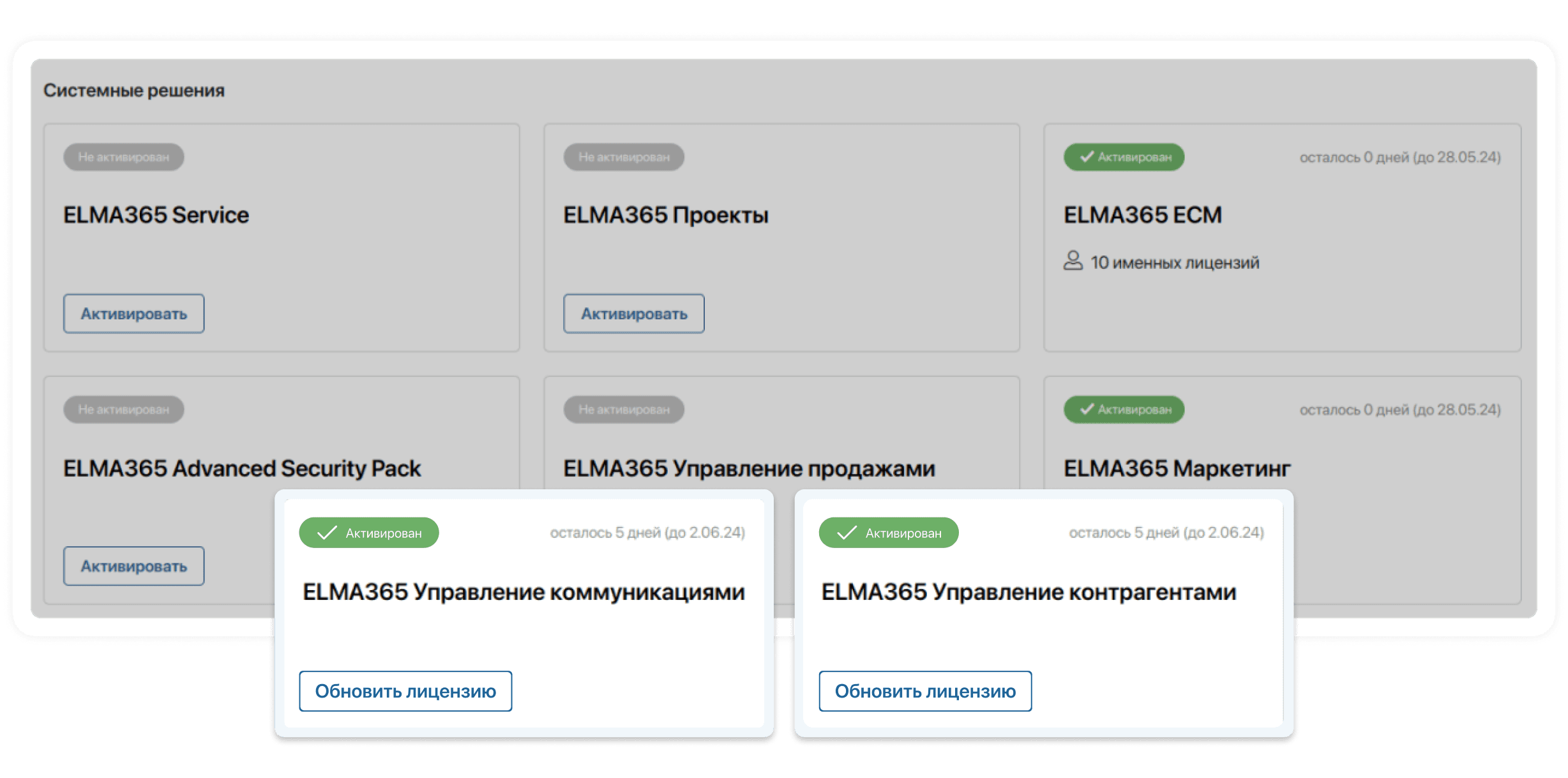Click Не активирован badge on Advanced Security Pack
Image resolution: width=1568 pixels, height=778 pixels.
pyautogui.click(x=124, y=409)
